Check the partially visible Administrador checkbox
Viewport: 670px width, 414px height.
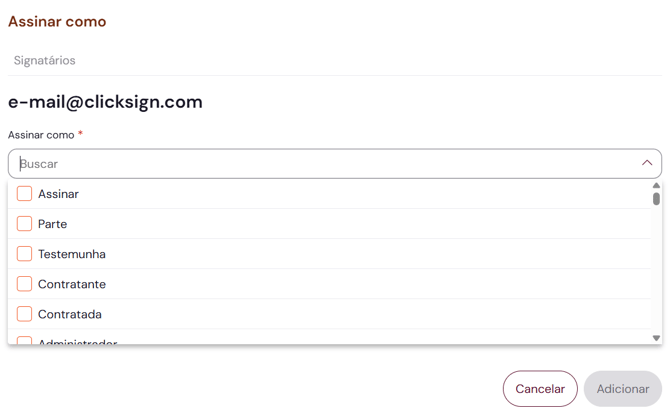[25, 341]
